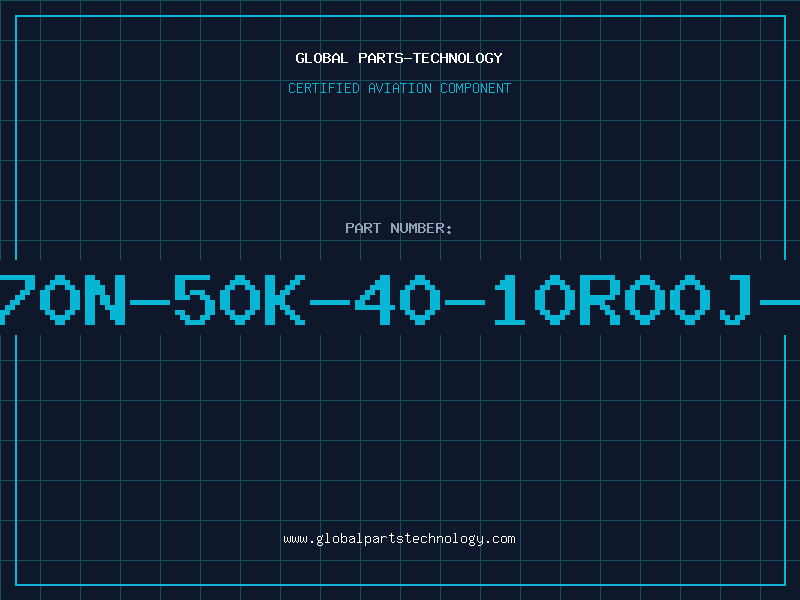Click the letter K in 50K
Screen dimensions: 800x600
(285, 300)
